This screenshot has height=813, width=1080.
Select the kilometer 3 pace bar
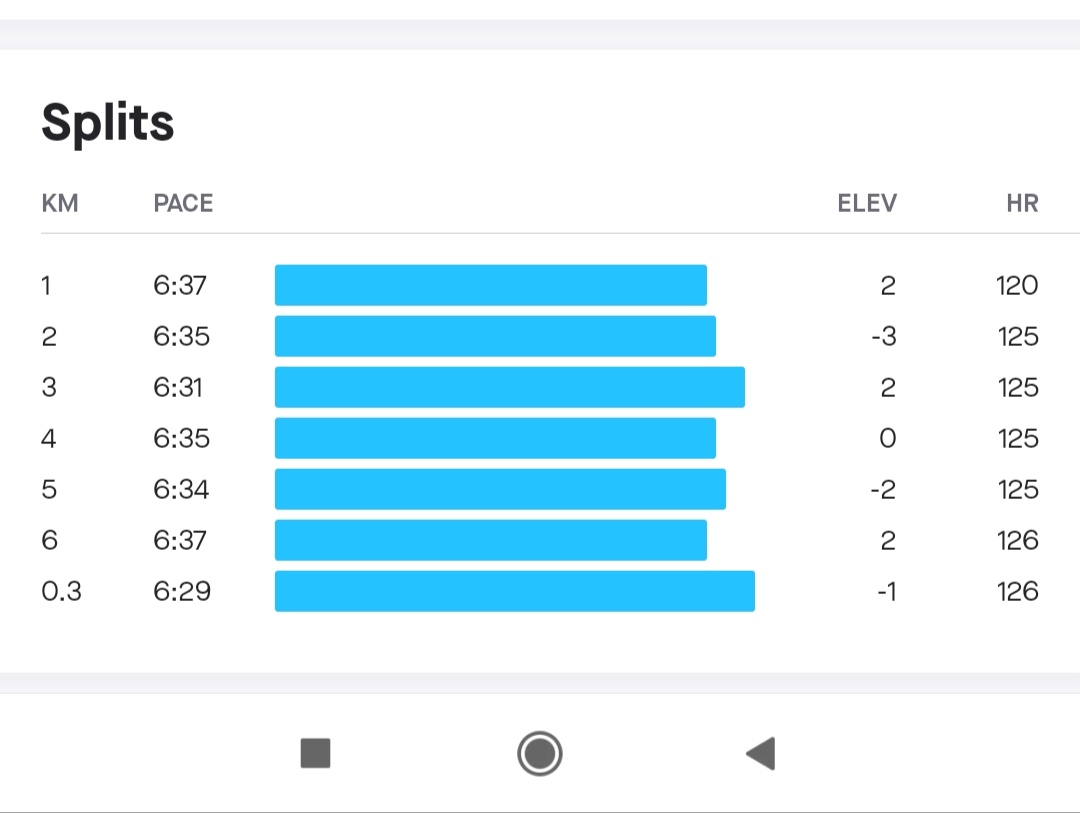(x=510, y=387)
